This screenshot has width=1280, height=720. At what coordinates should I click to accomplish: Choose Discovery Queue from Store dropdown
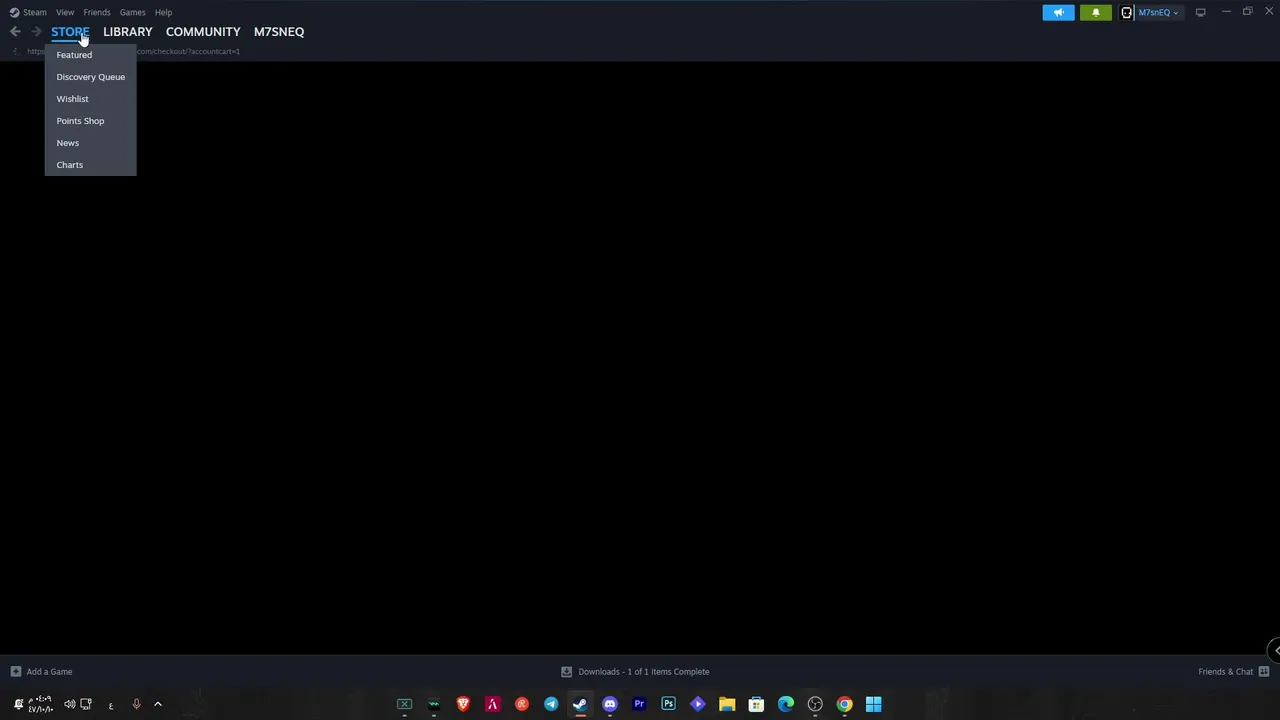90,77
